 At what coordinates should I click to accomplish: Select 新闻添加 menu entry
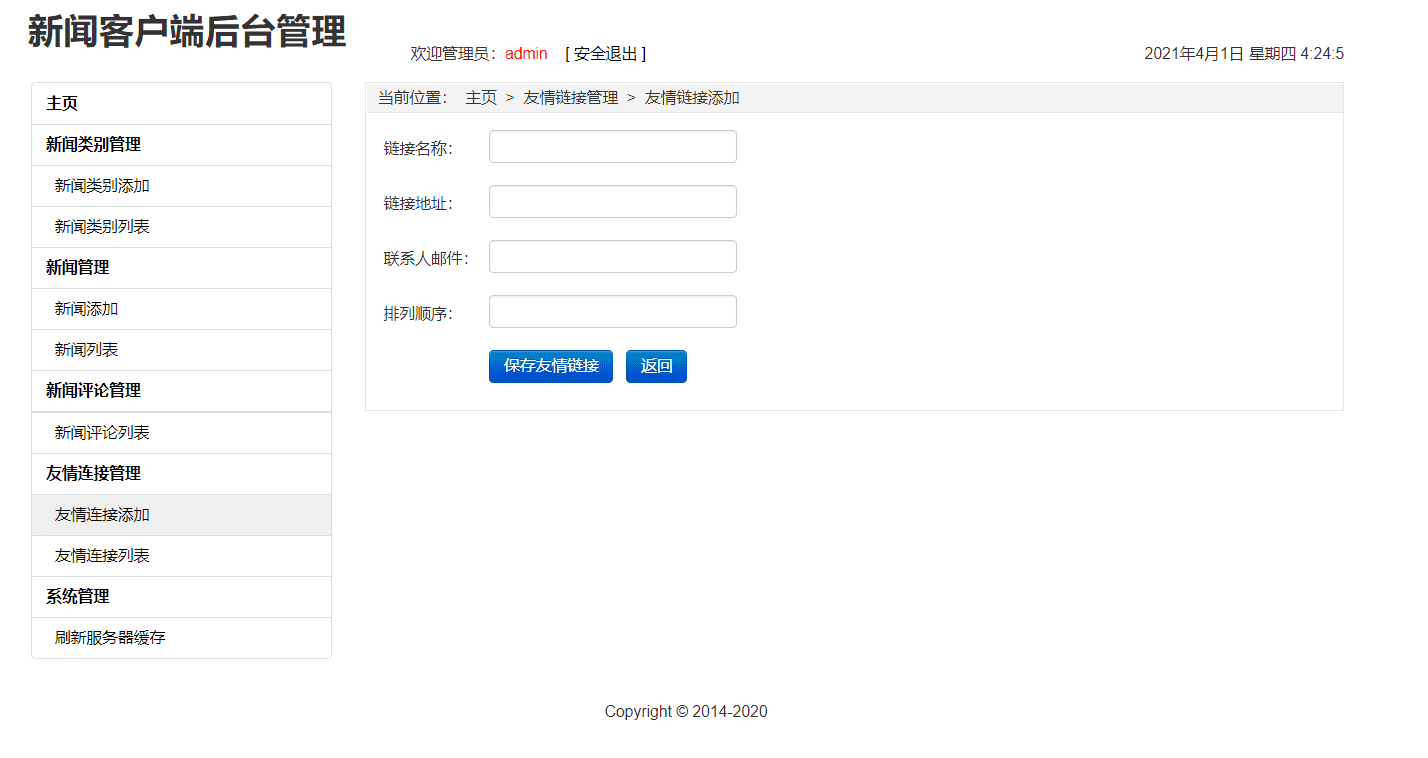[181, 309]
